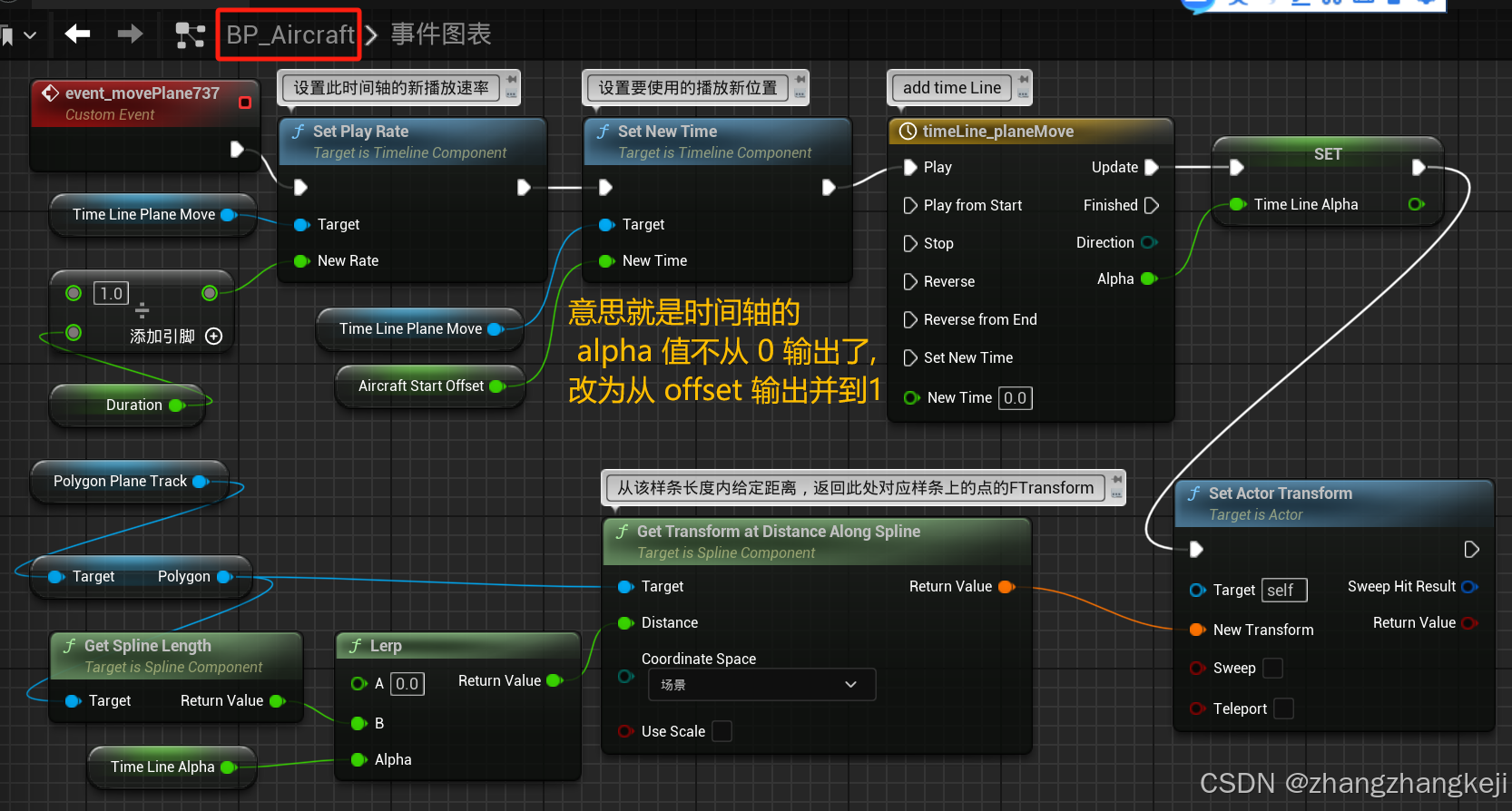This screenshot has width=1512, height=811.
Task: Click the blueprint graph hierarchy icon
Action: (190, 35)
